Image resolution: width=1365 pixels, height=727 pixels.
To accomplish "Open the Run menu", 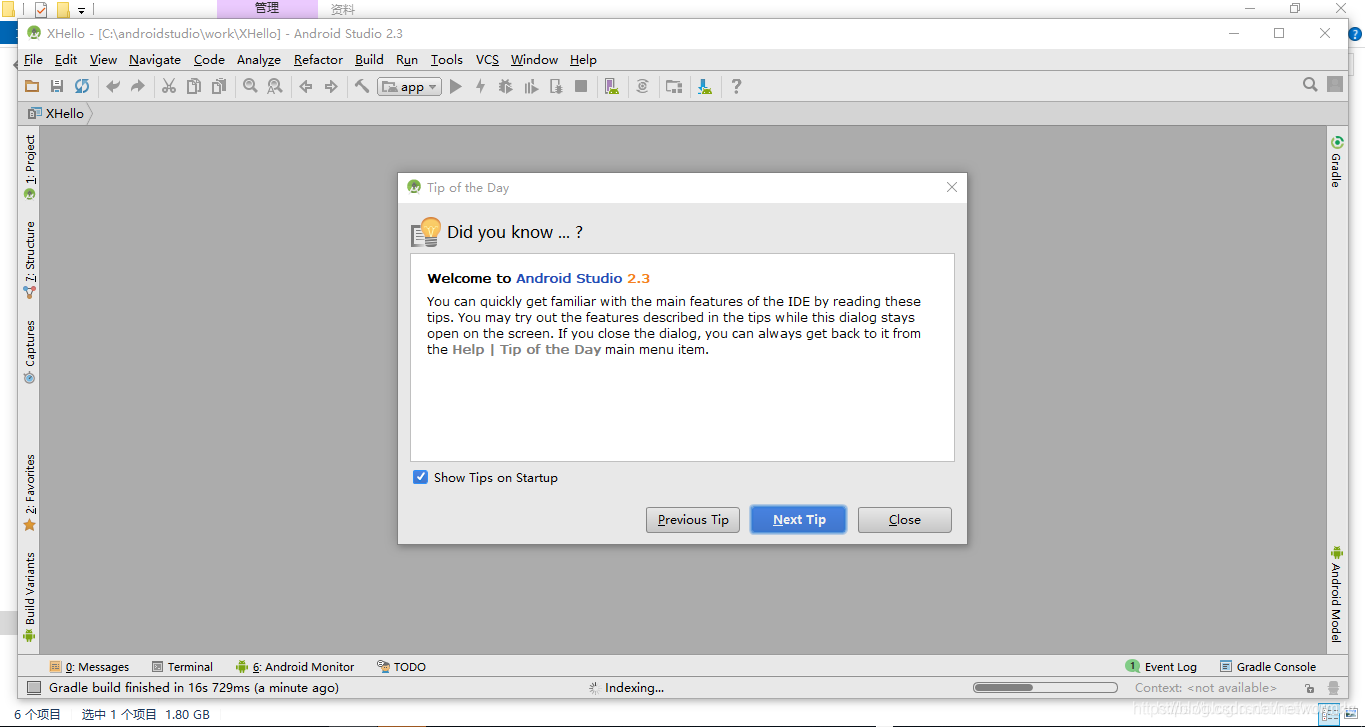I will coord(407,60).
